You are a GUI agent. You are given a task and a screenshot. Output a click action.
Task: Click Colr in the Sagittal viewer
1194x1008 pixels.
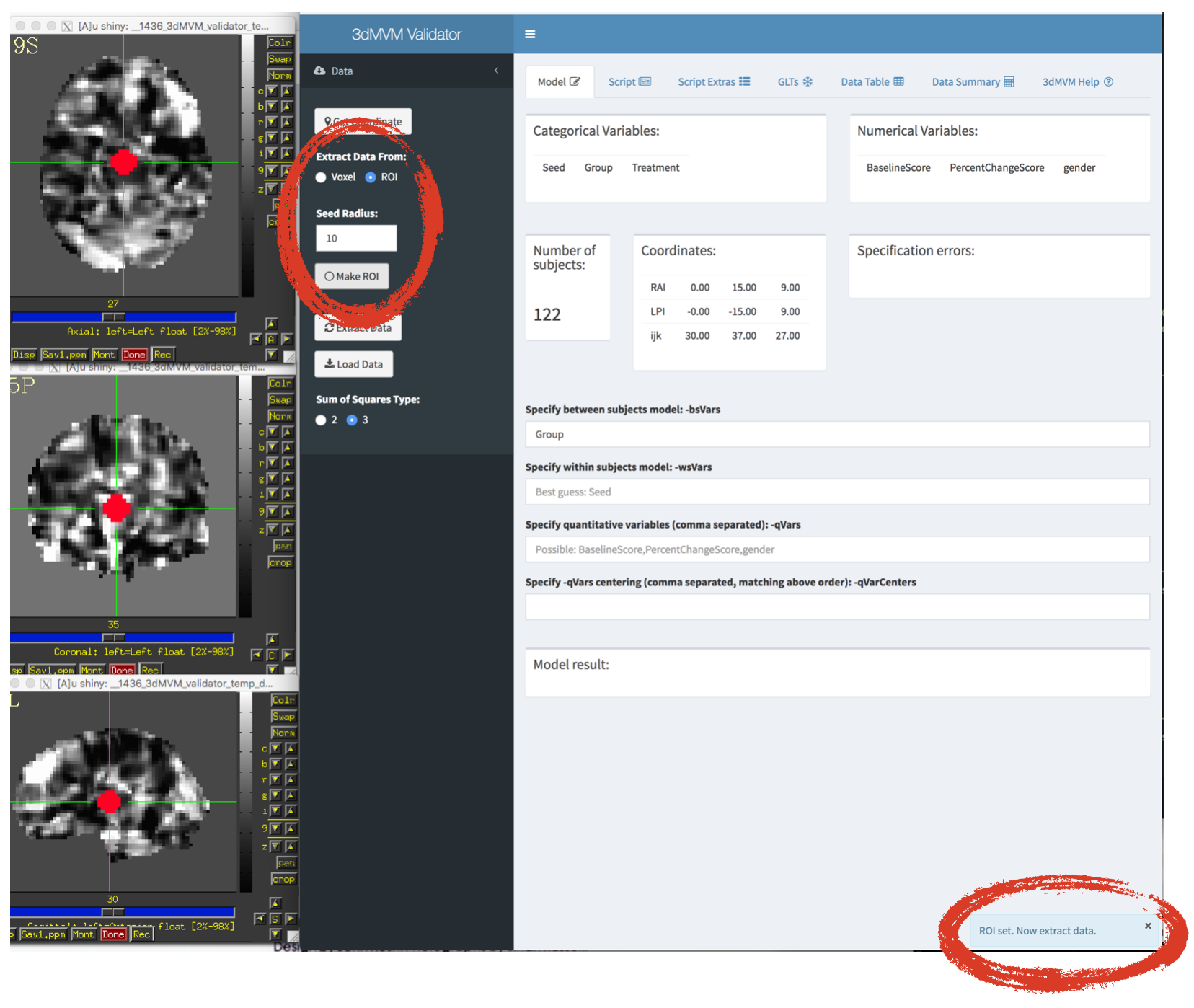283,700
